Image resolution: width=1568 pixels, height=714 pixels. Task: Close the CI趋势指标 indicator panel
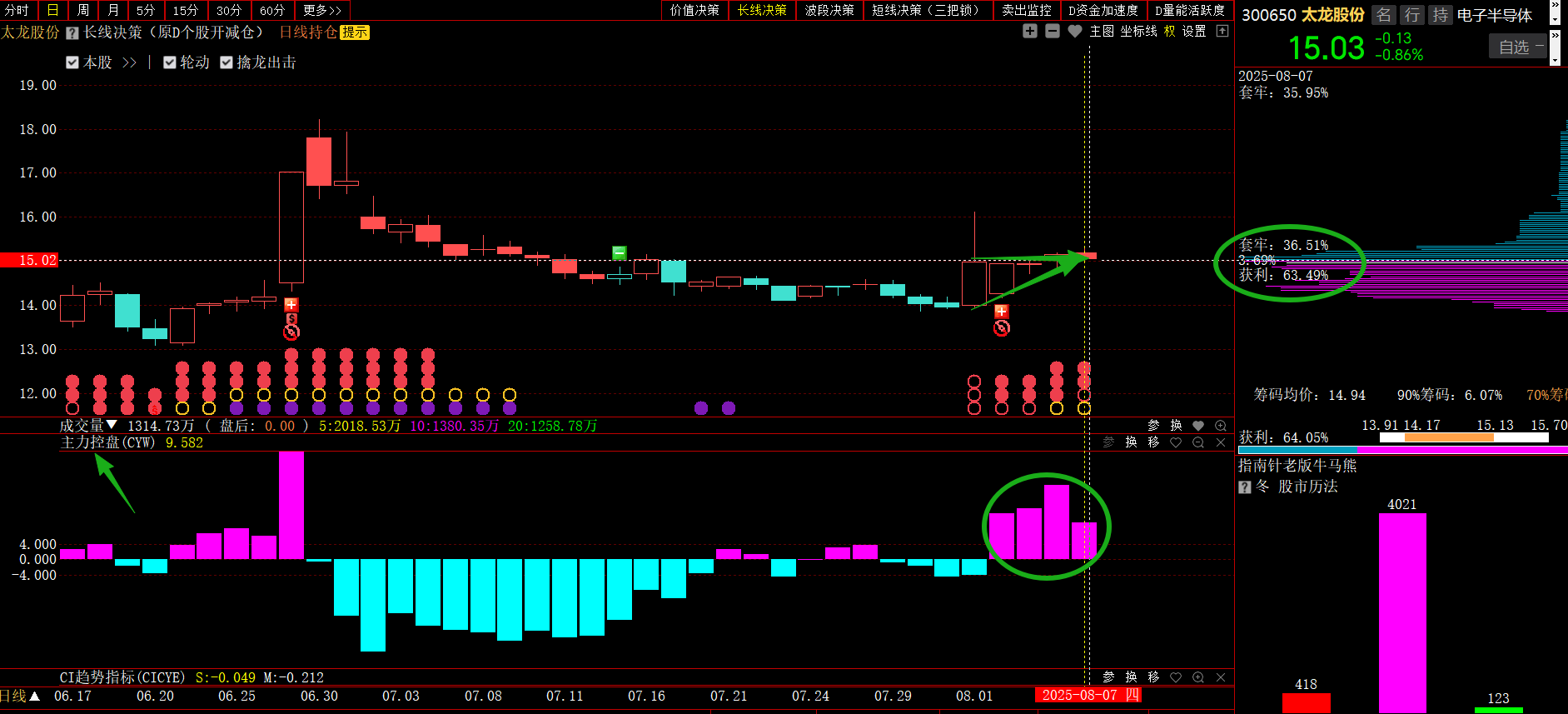click(x=1221, y=677)
